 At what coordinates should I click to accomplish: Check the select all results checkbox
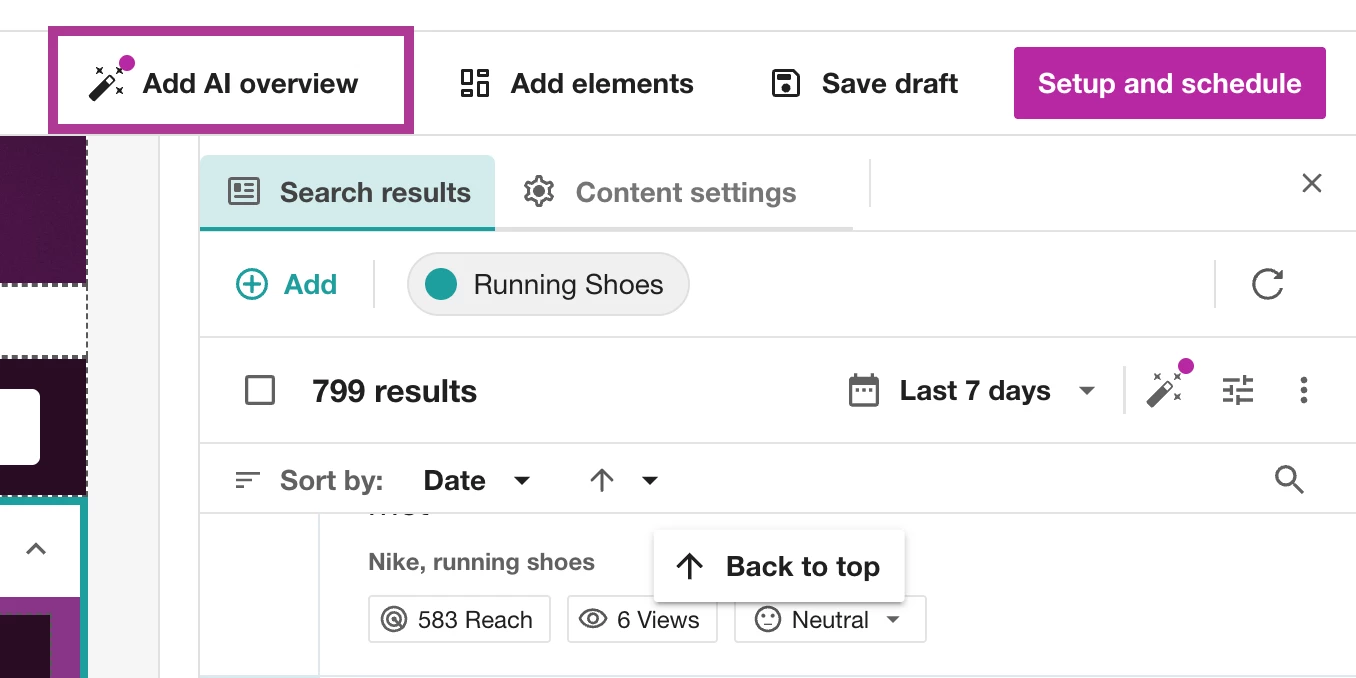coord(260,390)
